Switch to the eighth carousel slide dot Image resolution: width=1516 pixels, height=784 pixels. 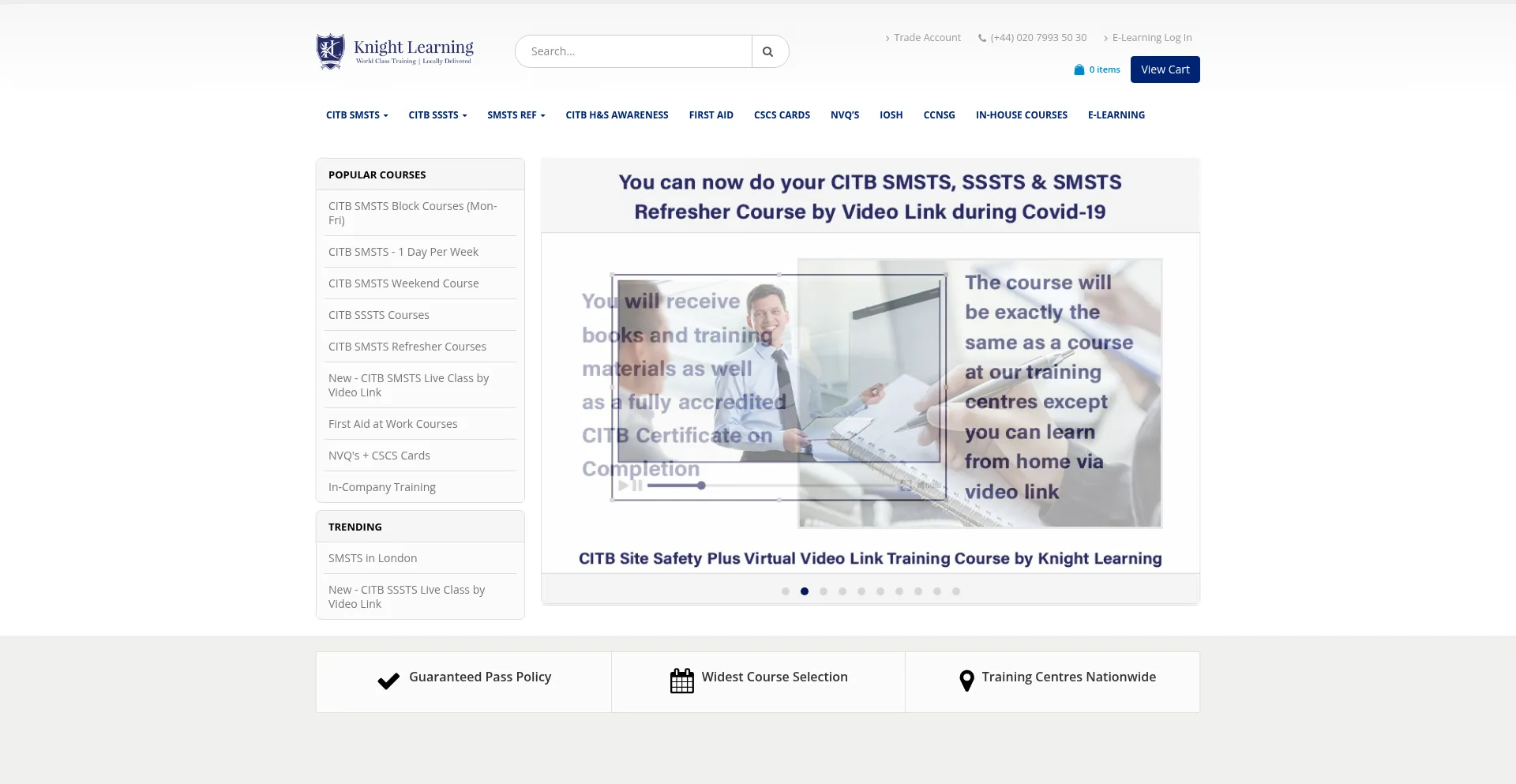(x=918, y=591)
